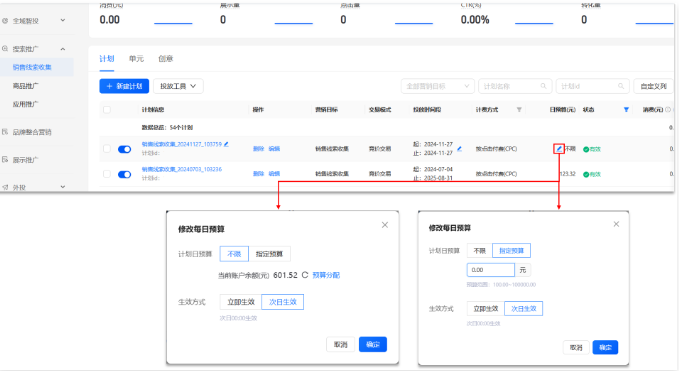Click 删除 for plan 20240703_103236
Screen dimensions: 679x371
click(259, 174)
